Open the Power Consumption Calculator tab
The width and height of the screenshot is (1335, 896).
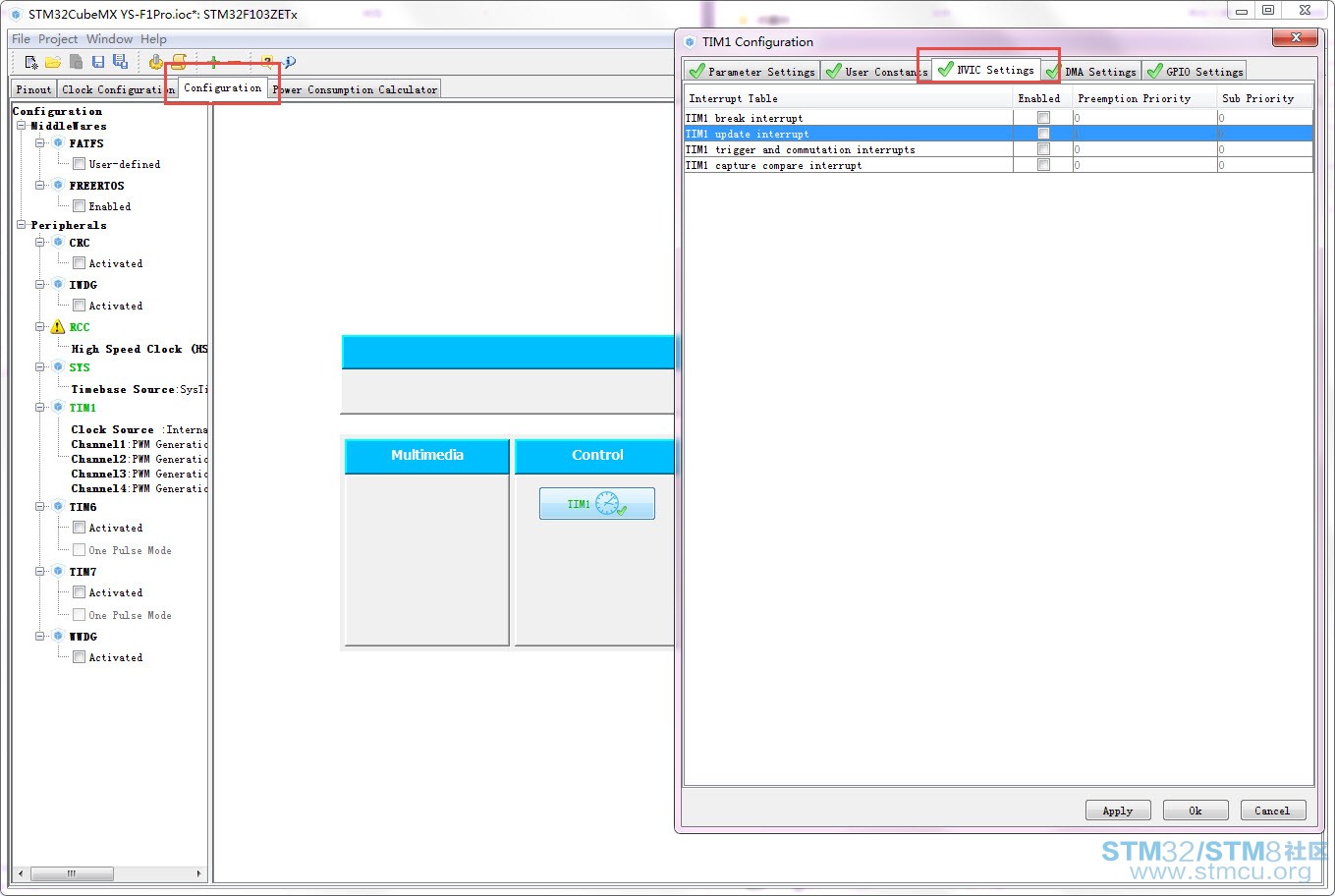click(355, 89)
